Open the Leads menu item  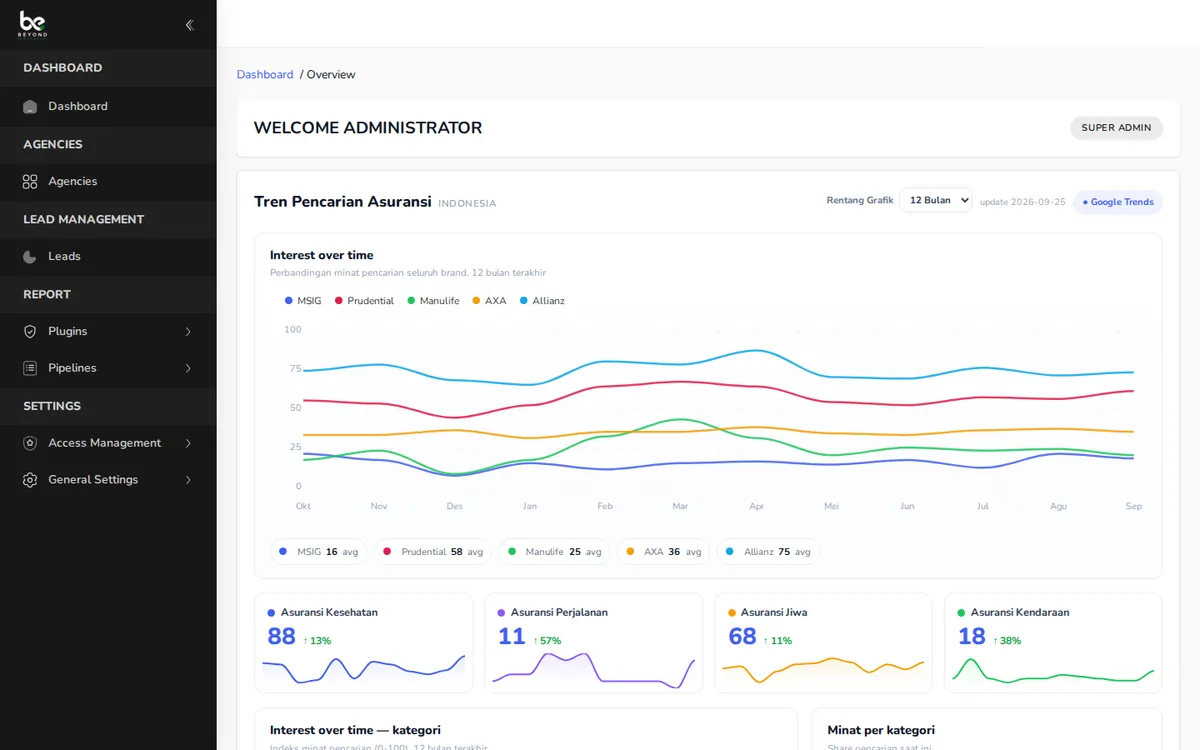click(x=108, y=256)
